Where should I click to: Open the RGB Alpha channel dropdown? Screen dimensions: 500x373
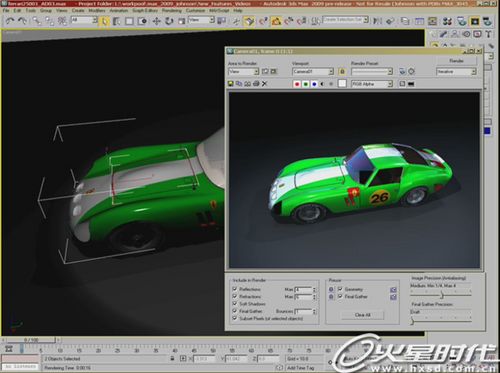(x=372, y=84)
